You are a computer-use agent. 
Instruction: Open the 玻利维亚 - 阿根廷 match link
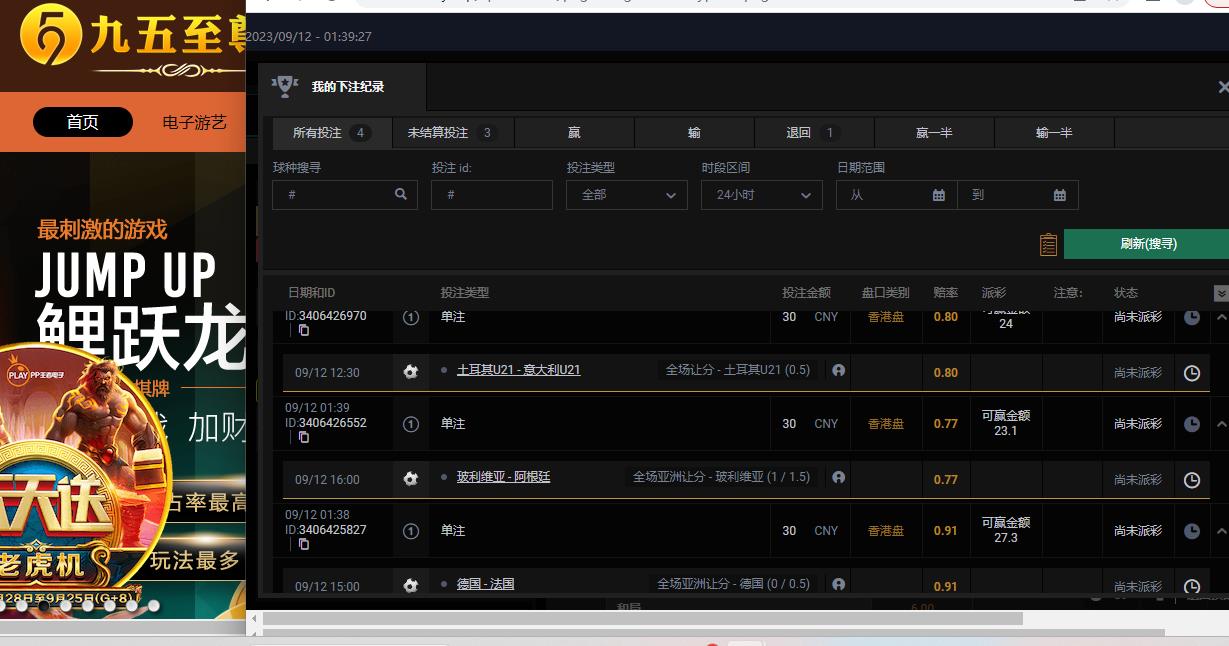[x=503, y=477]
